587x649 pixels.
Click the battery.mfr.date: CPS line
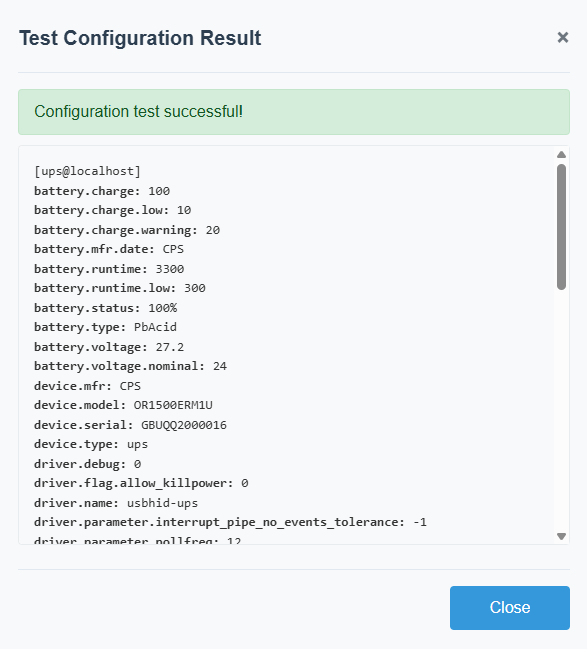(x=109, y=250)
